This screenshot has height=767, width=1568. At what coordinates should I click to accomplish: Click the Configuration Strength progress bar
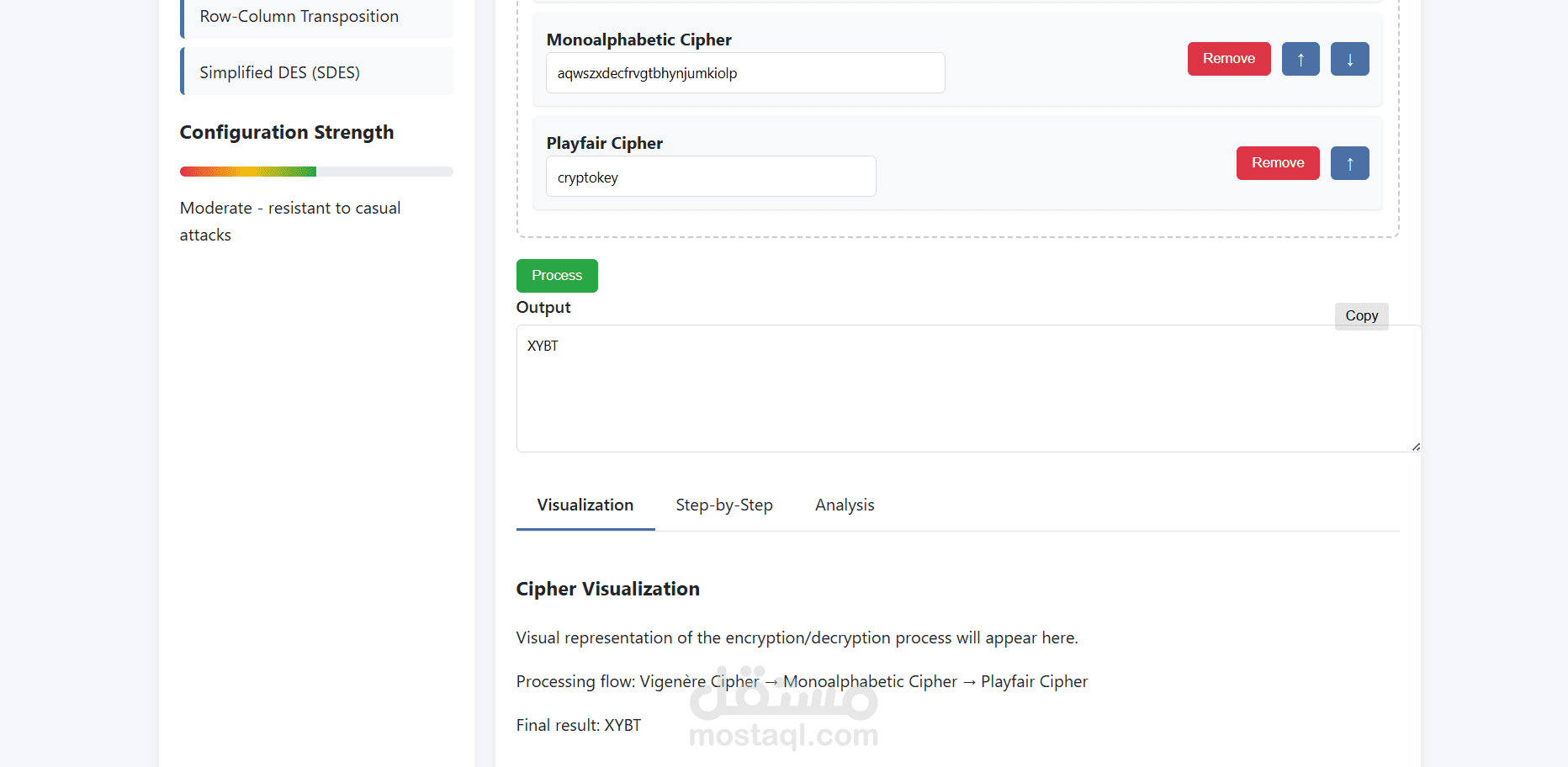[316, 172]
